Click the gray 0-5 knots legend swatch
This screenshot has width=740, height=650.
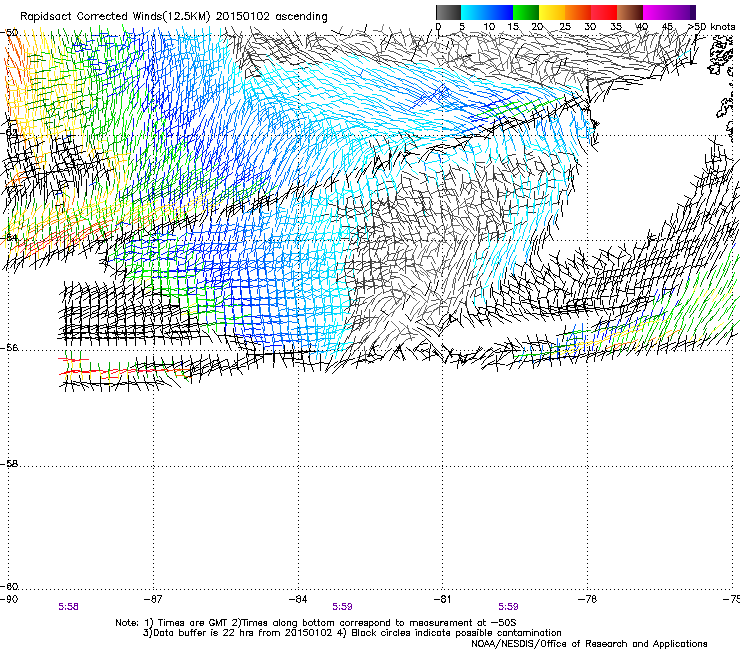(448, 12)
